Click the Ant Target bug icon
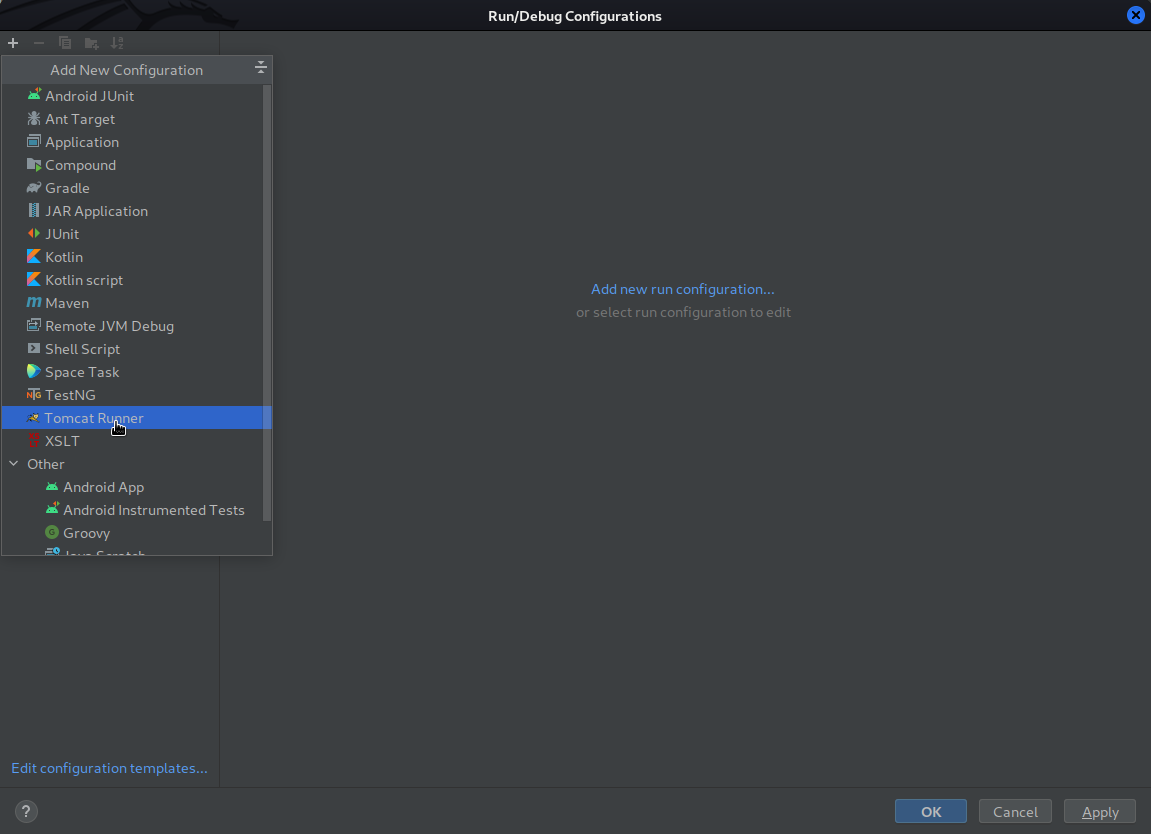Image resolution: width=1151 pixels, height=834 pixels. (x=34, y=118)
